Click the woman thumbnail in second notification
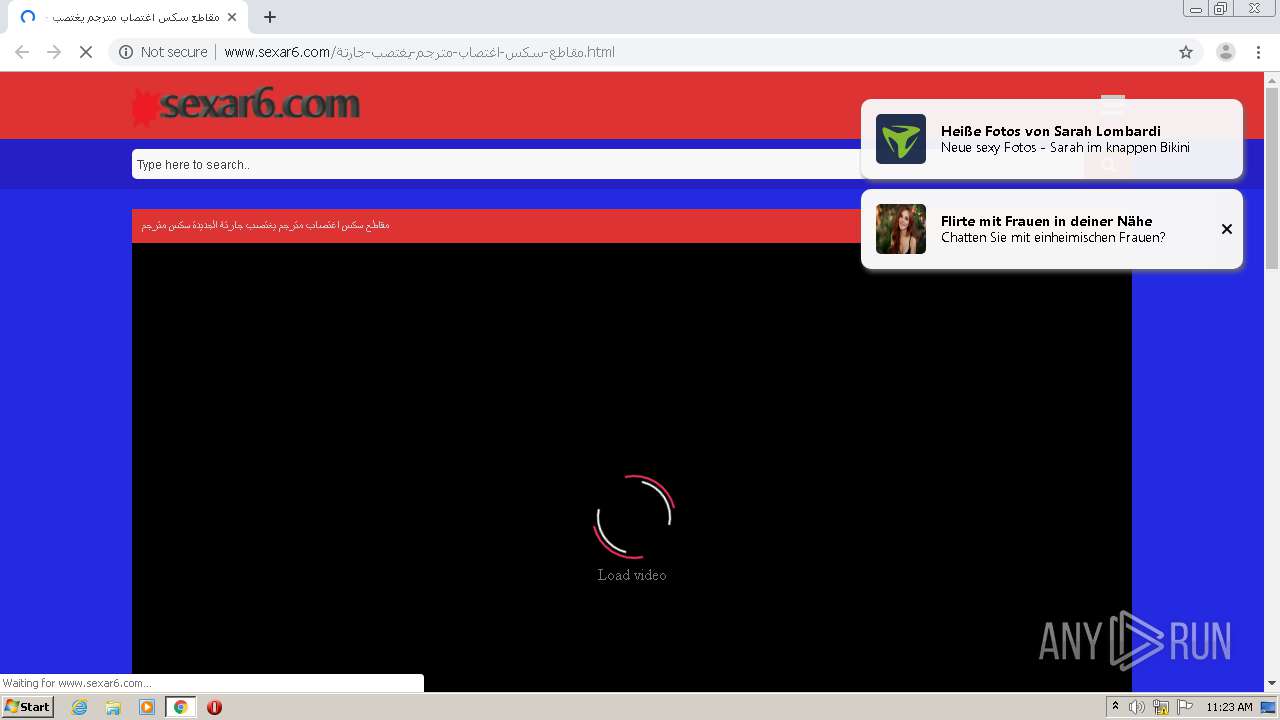 901,229
